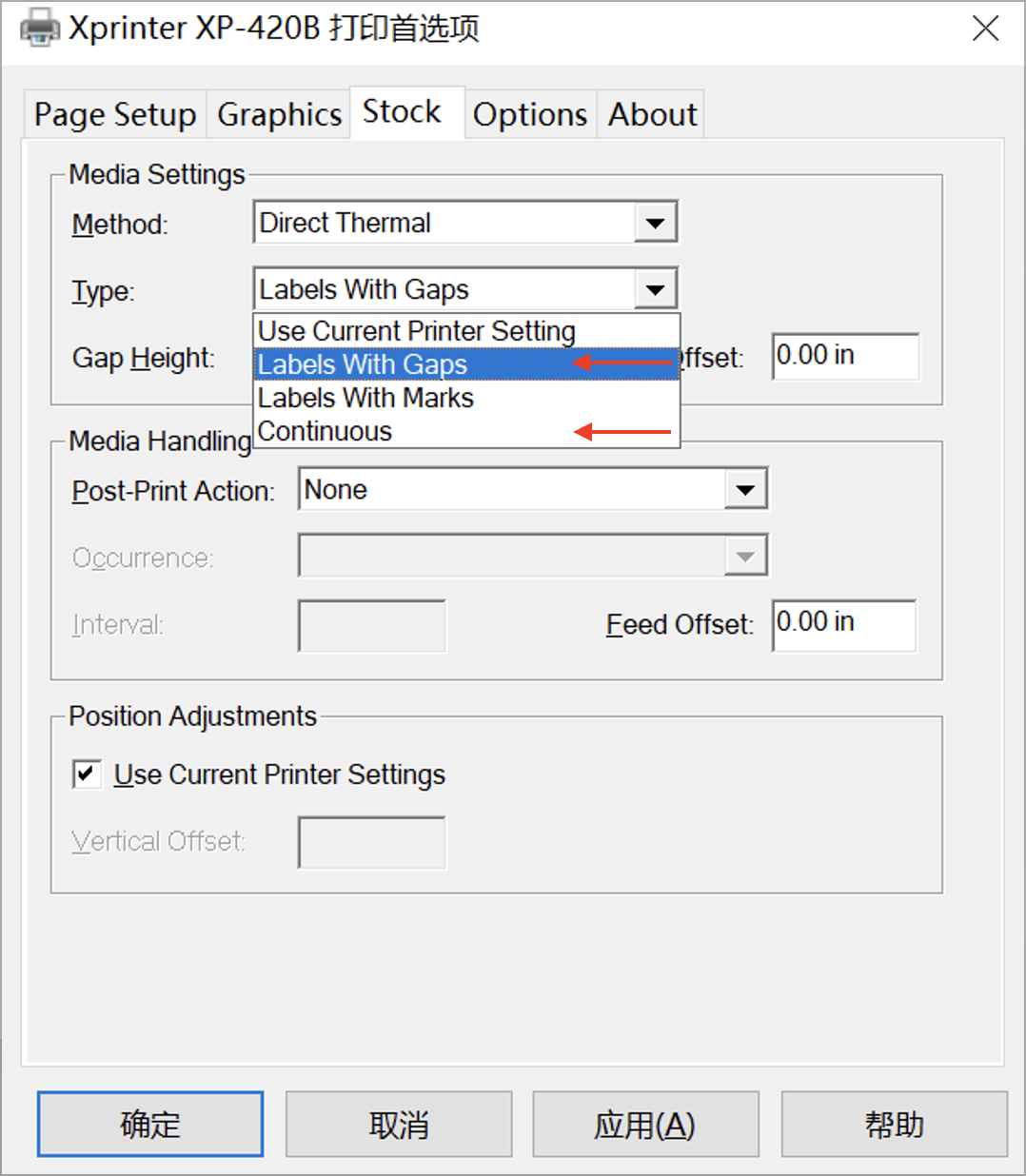Screen dimensions: 1026x1176
Task: Select Labels With Gaps in the list
Action: [466, 364]
